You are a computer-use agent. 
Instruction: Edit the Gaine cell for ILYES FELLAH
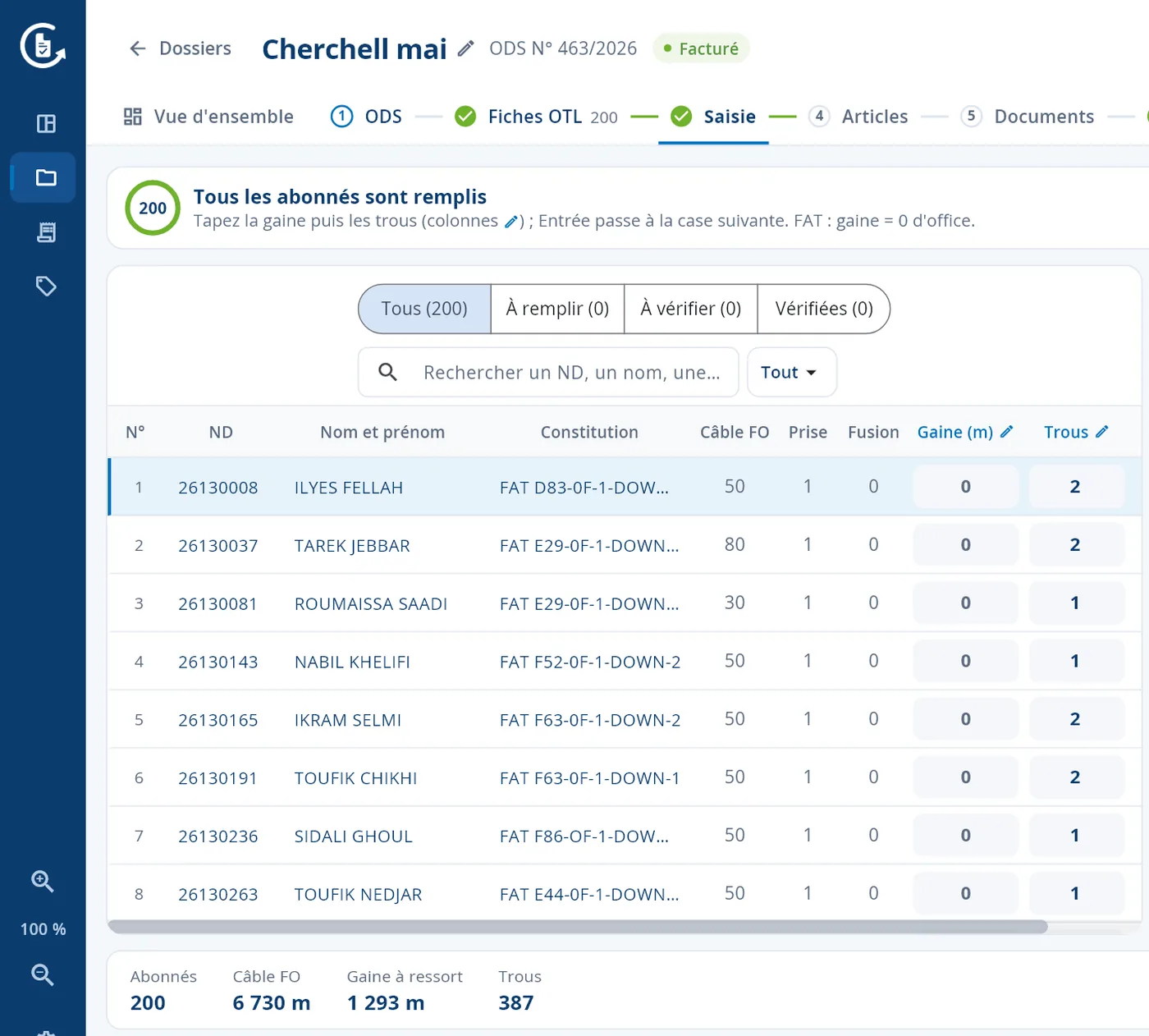coord(966,487)
